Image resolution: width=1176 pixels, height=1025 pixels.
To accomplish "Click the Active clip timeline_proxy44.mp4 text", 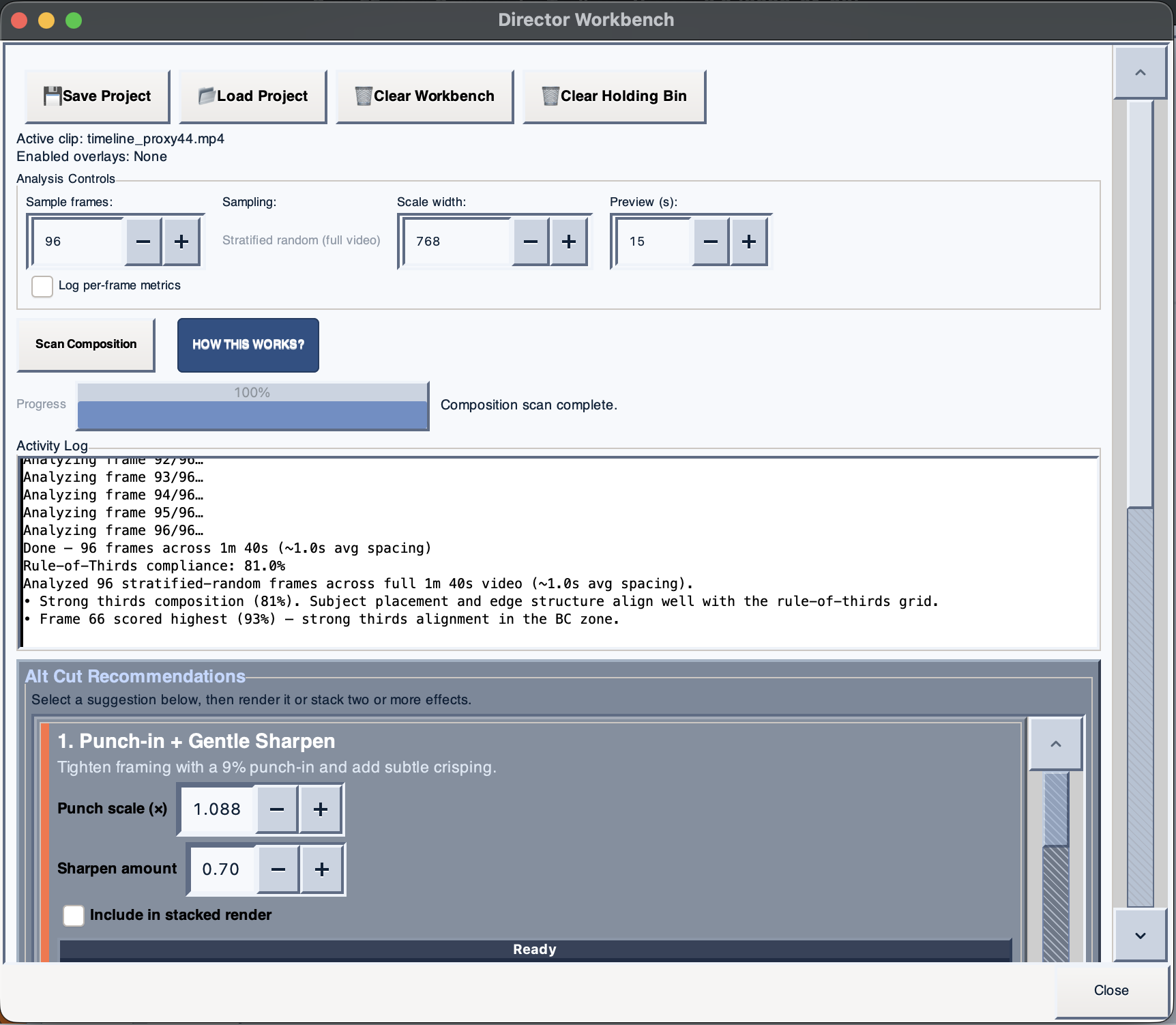I will pyautogui.click(x=120, y=139).
